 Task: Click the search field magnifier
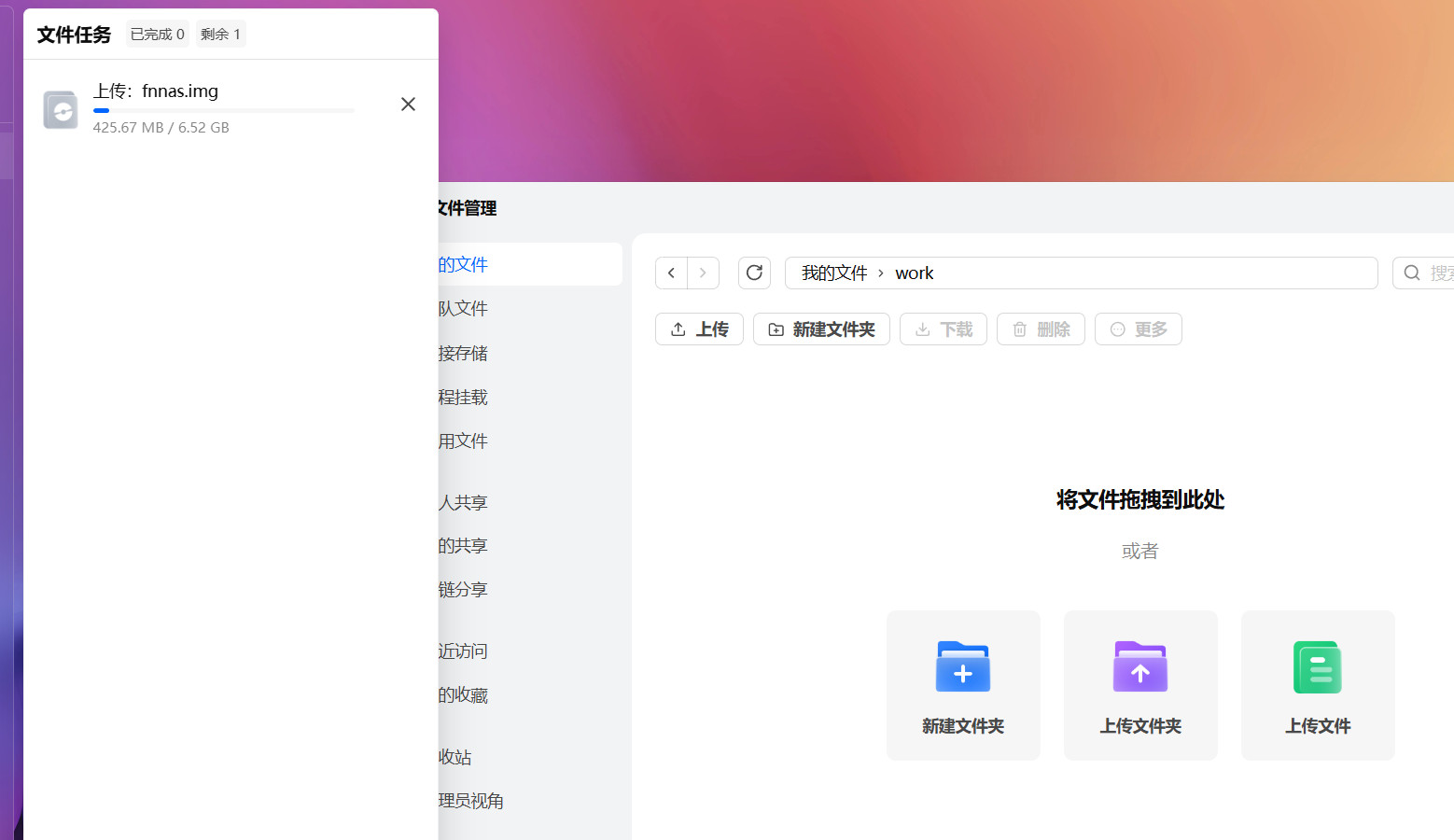(1412, 273)
